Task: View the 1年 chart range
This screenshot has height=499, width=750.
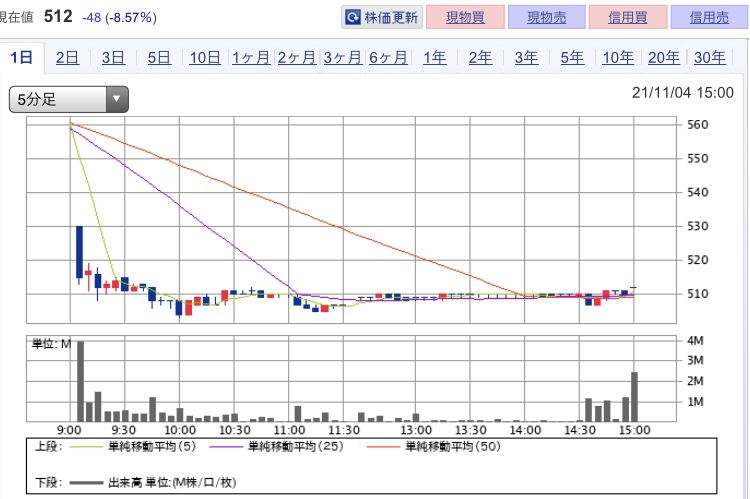Action: [x=434, y=58]
